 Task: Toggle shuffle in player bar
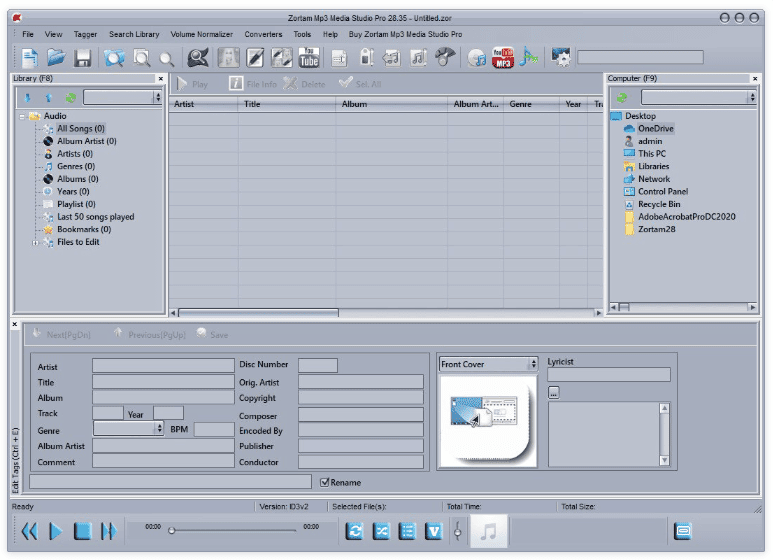coord(381,531)
